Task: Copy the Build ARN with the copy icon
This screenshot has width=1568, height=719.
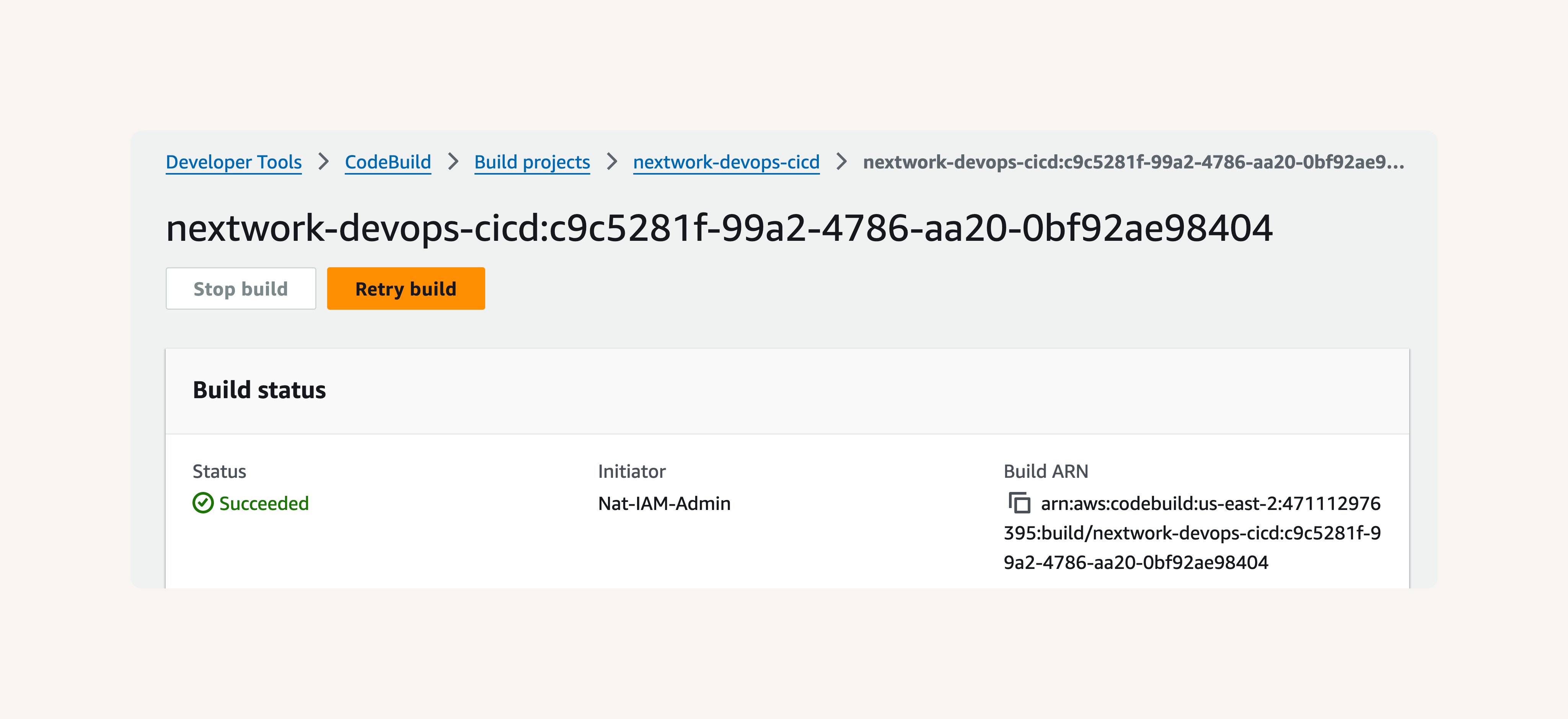Action: (x=1020, y=503)
